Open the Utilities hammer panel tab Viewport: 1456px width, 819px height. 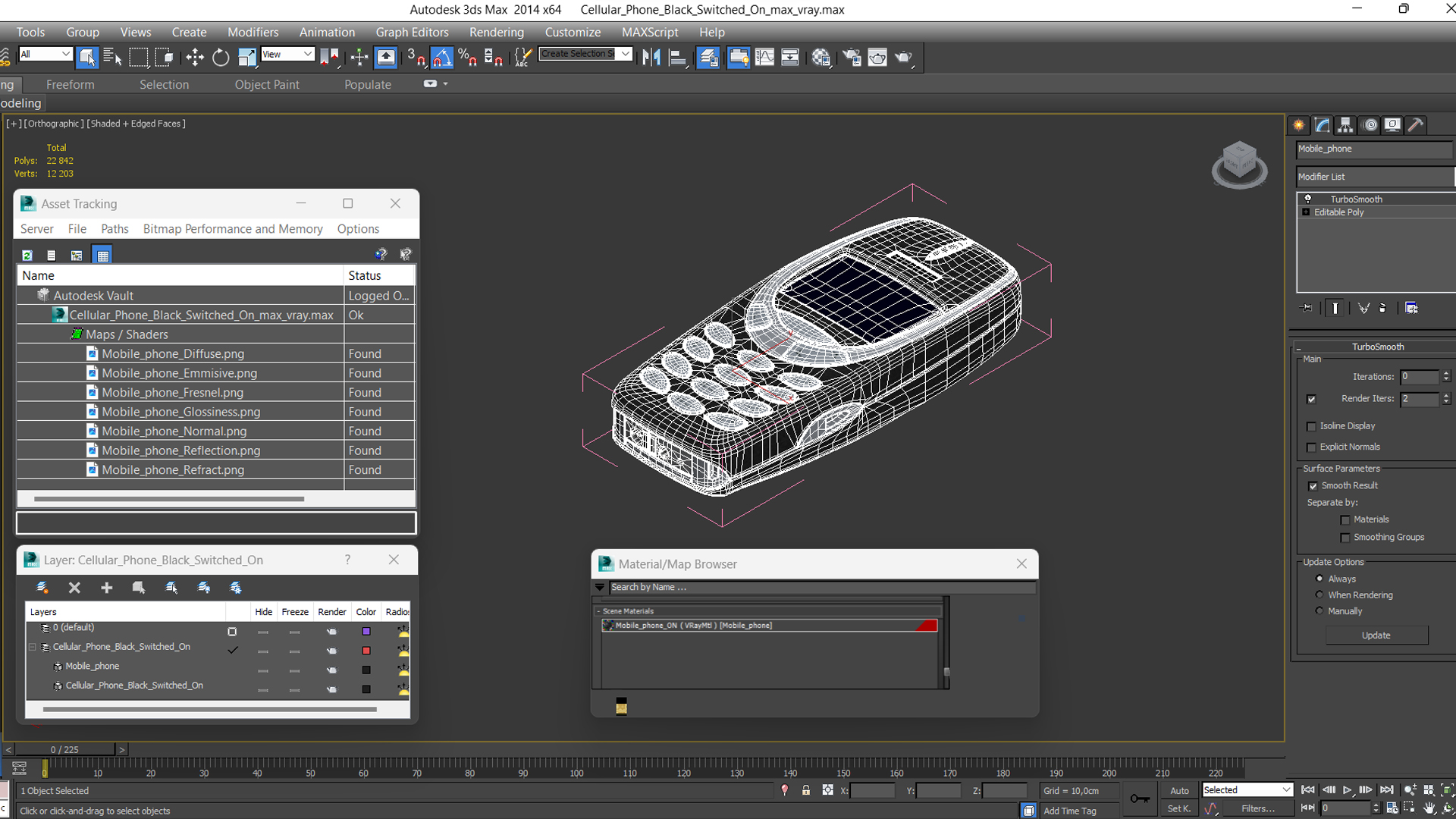point(1416,125)
